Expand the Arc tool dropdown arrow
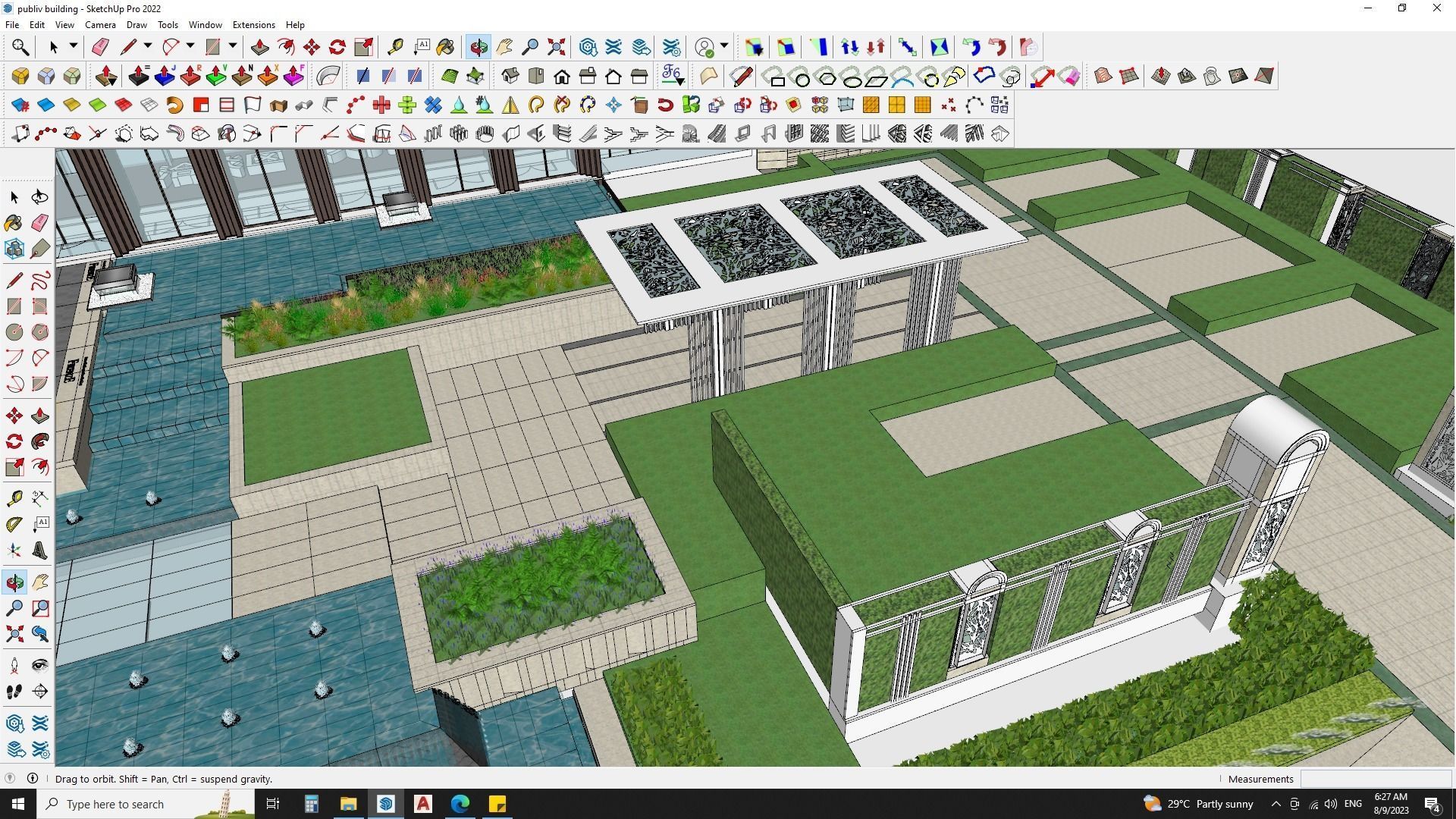This screenshot has height=819, width=1456. click(190, 47)
